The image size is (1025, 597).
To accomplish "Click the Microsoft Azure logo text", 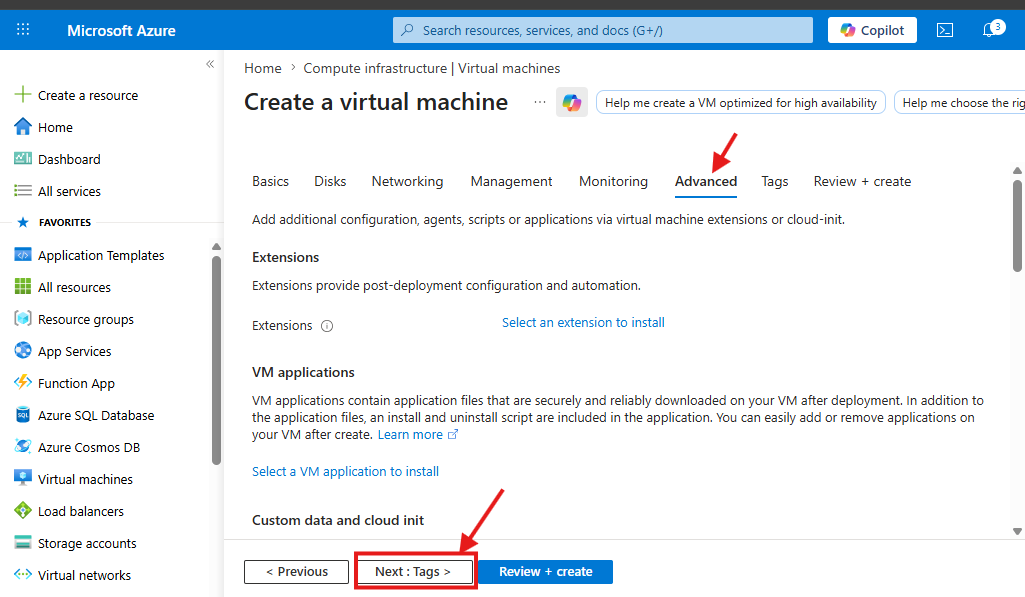I will [121, 30].
